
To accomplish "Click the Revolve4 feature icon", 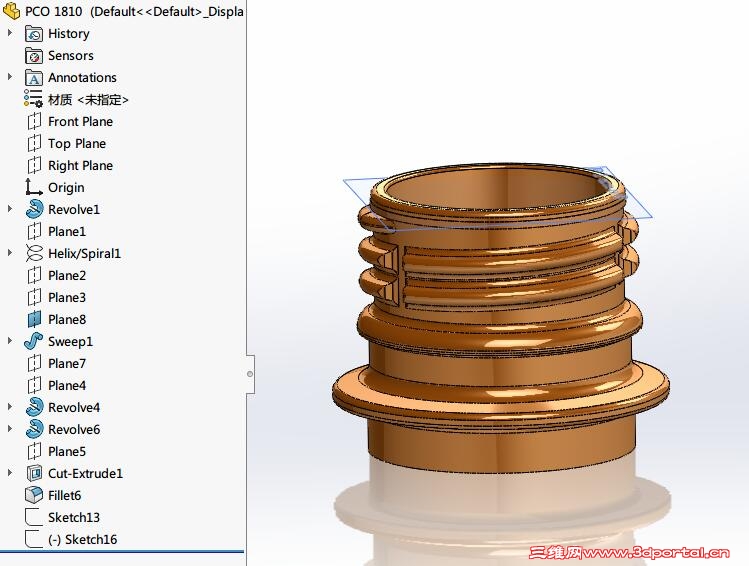I will coord(34,407).
